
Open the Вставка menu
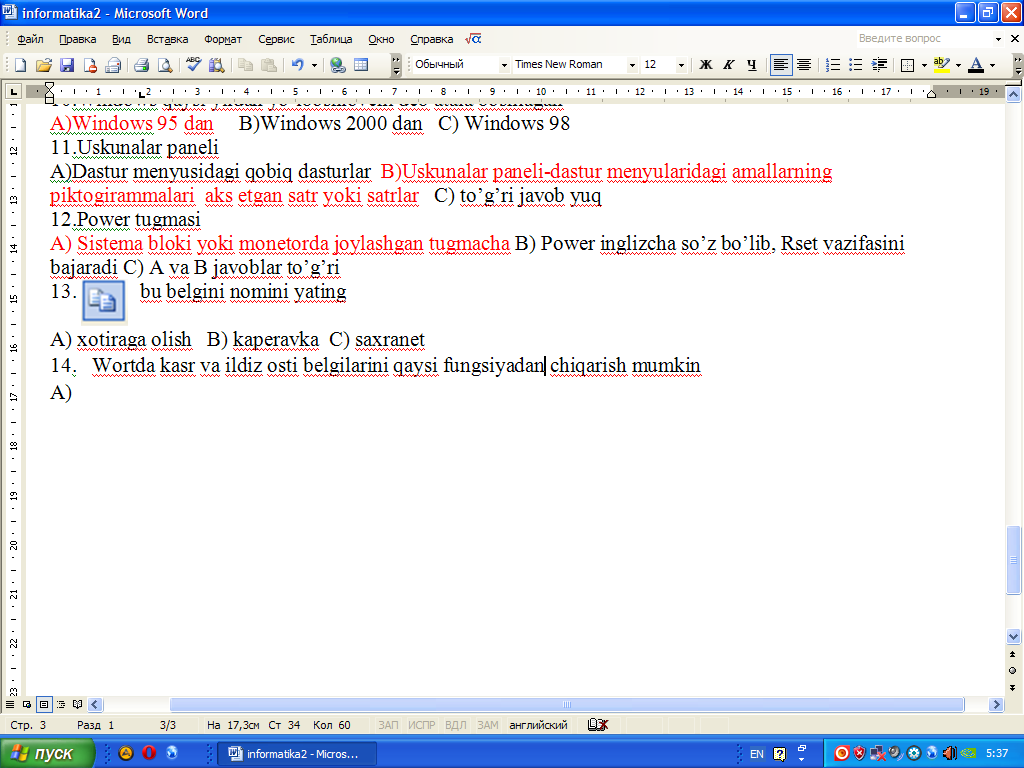coord(167,39)
